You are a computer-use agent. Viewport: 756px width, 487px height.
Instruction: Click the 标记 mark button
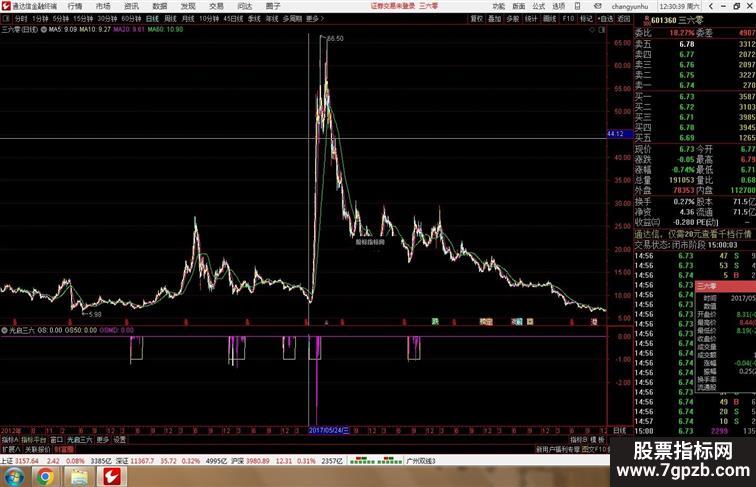click(x=586, y=19)
